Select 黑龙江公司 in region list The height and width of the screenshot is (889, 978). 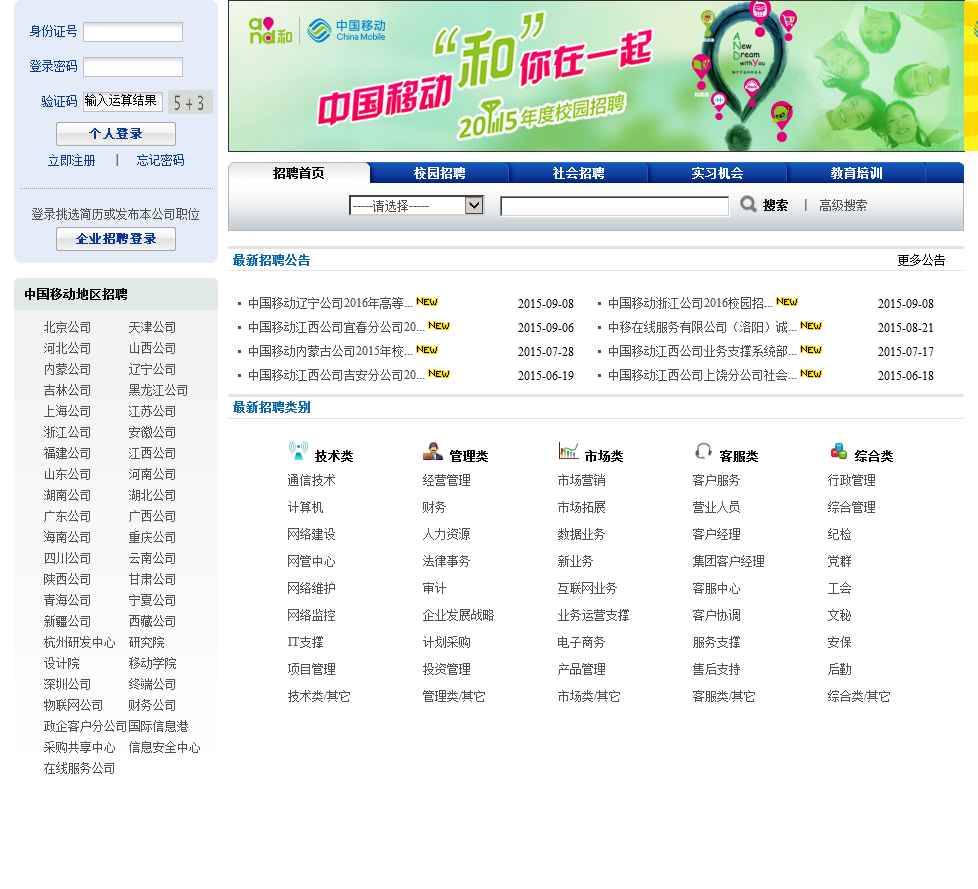coord(158,391)
